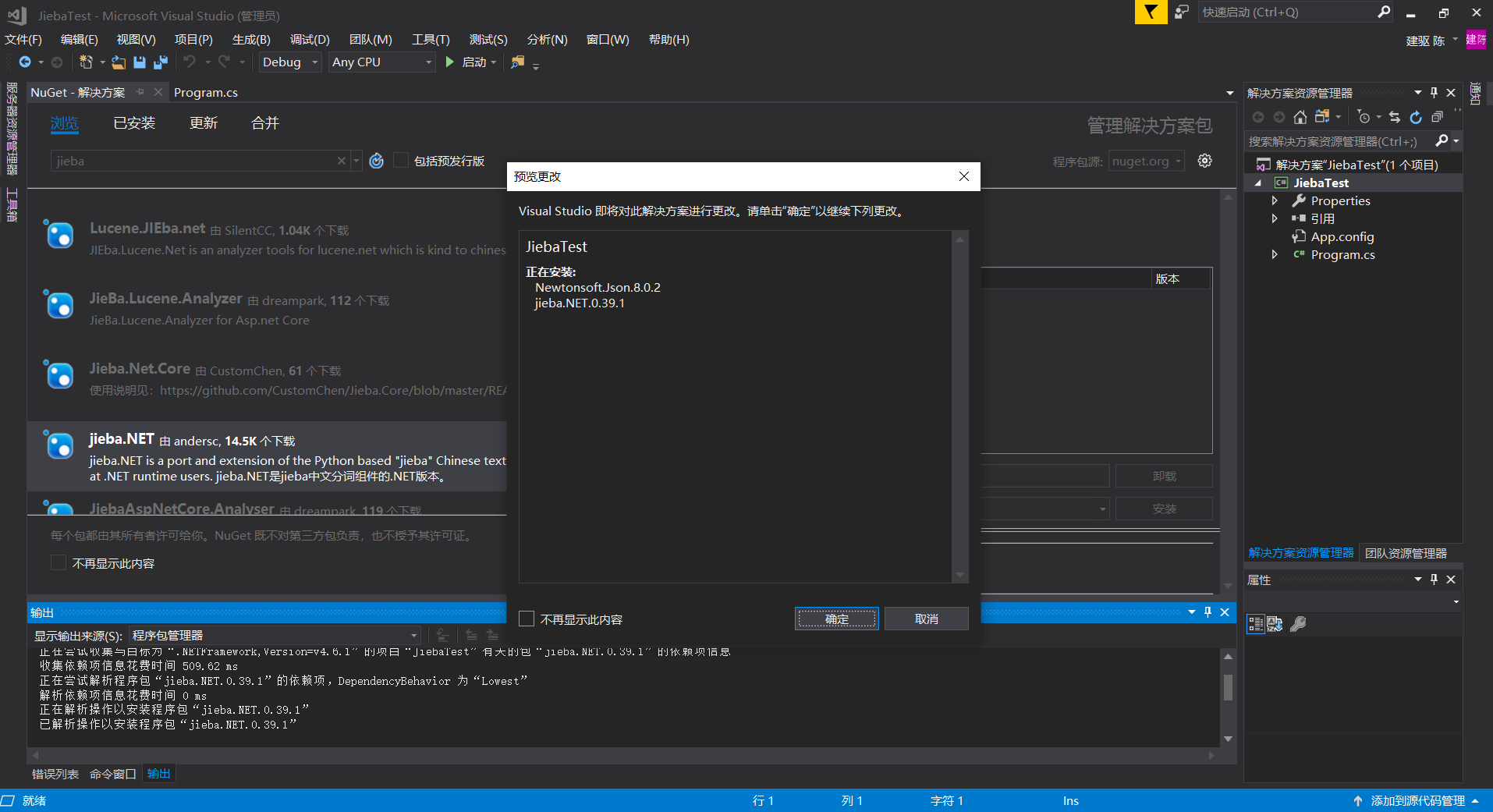The image size is (1493, 812).
Task: Close the Output panel
Action: [1225, 612]
